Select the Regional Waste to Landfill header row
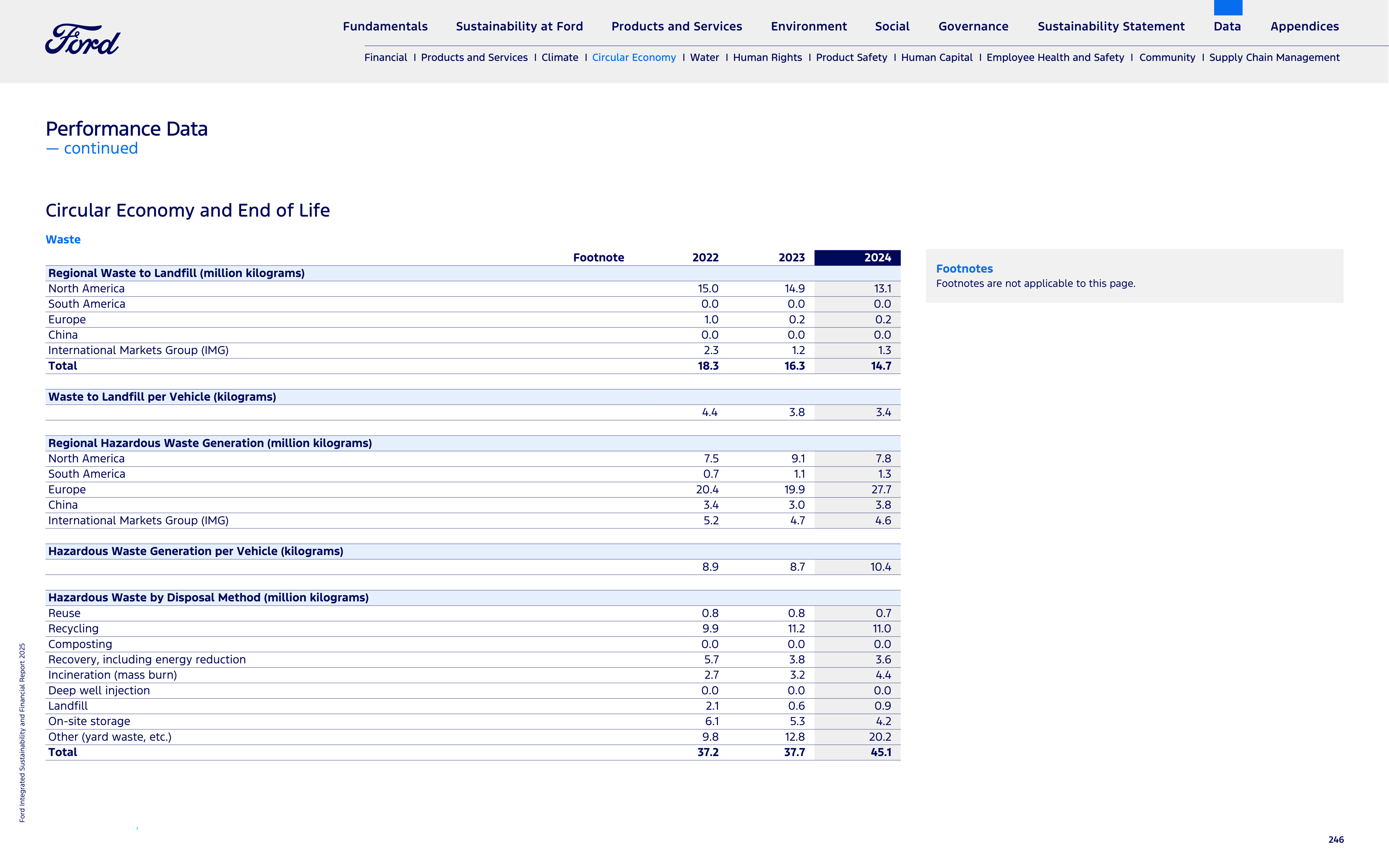 [x=473, y=273]
